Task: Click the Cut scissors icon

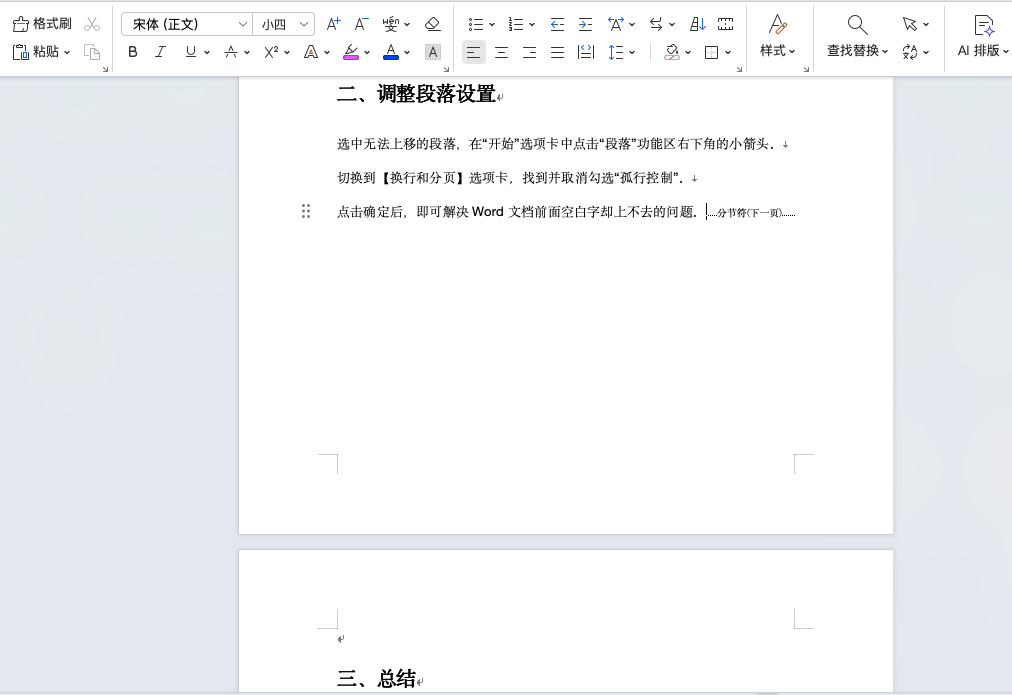Action: coord(91,23)
